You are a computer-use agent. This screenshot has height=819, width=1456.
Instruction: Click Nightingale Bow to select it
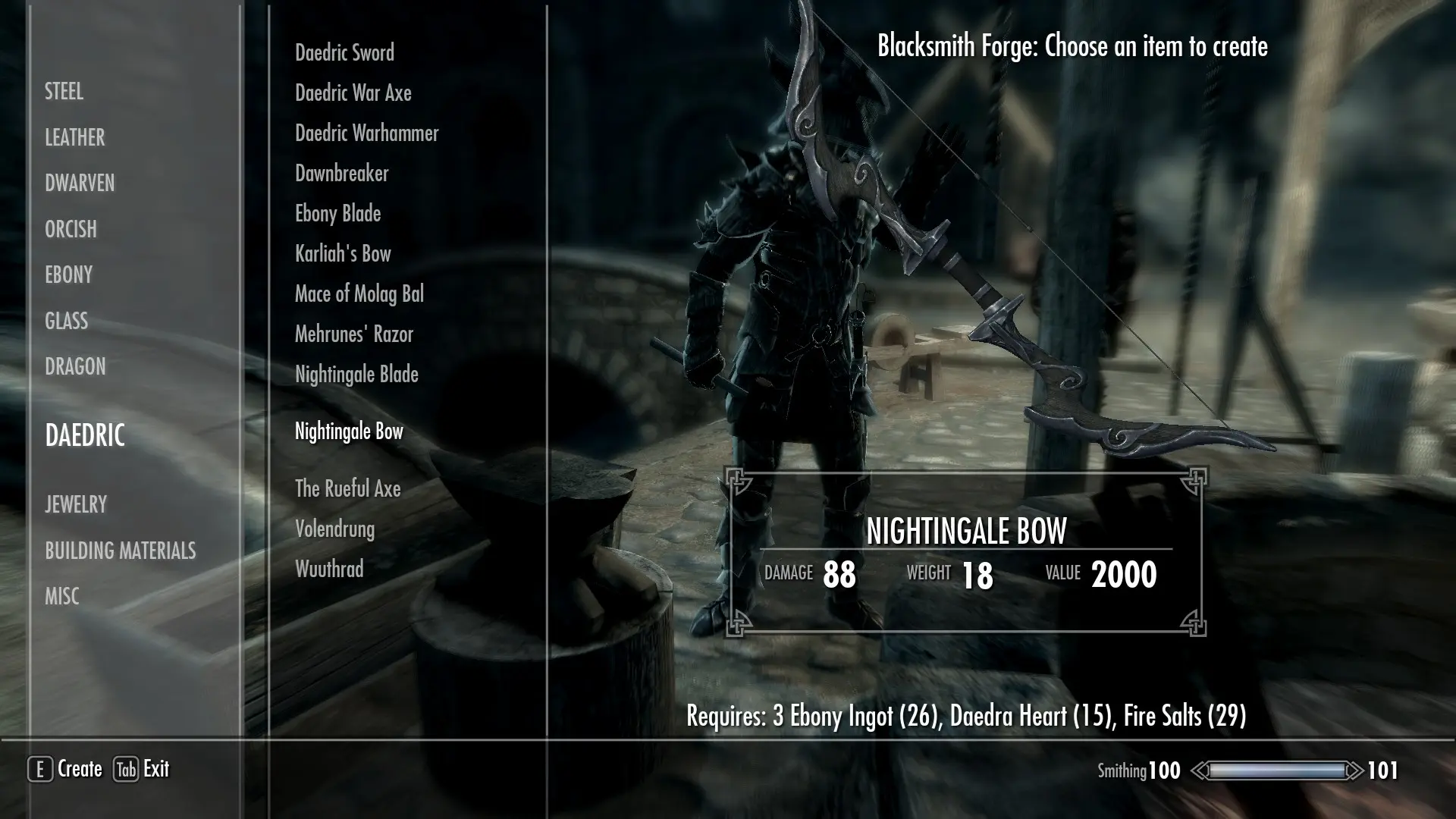[x=348, y=431]
